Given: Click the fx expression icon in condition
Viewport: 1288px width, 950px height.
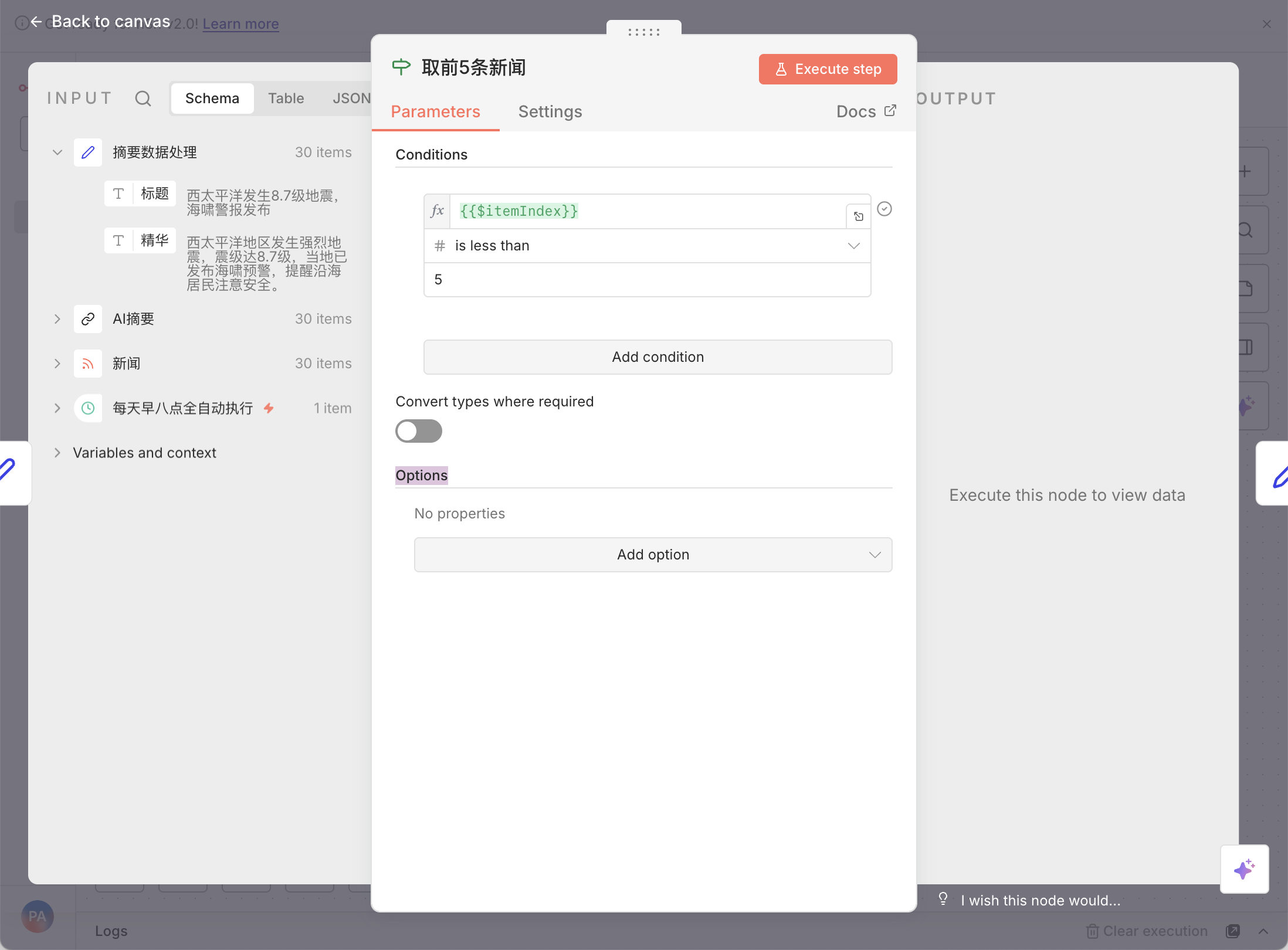Looking at the screenshot, I should [x=437, y=211].
